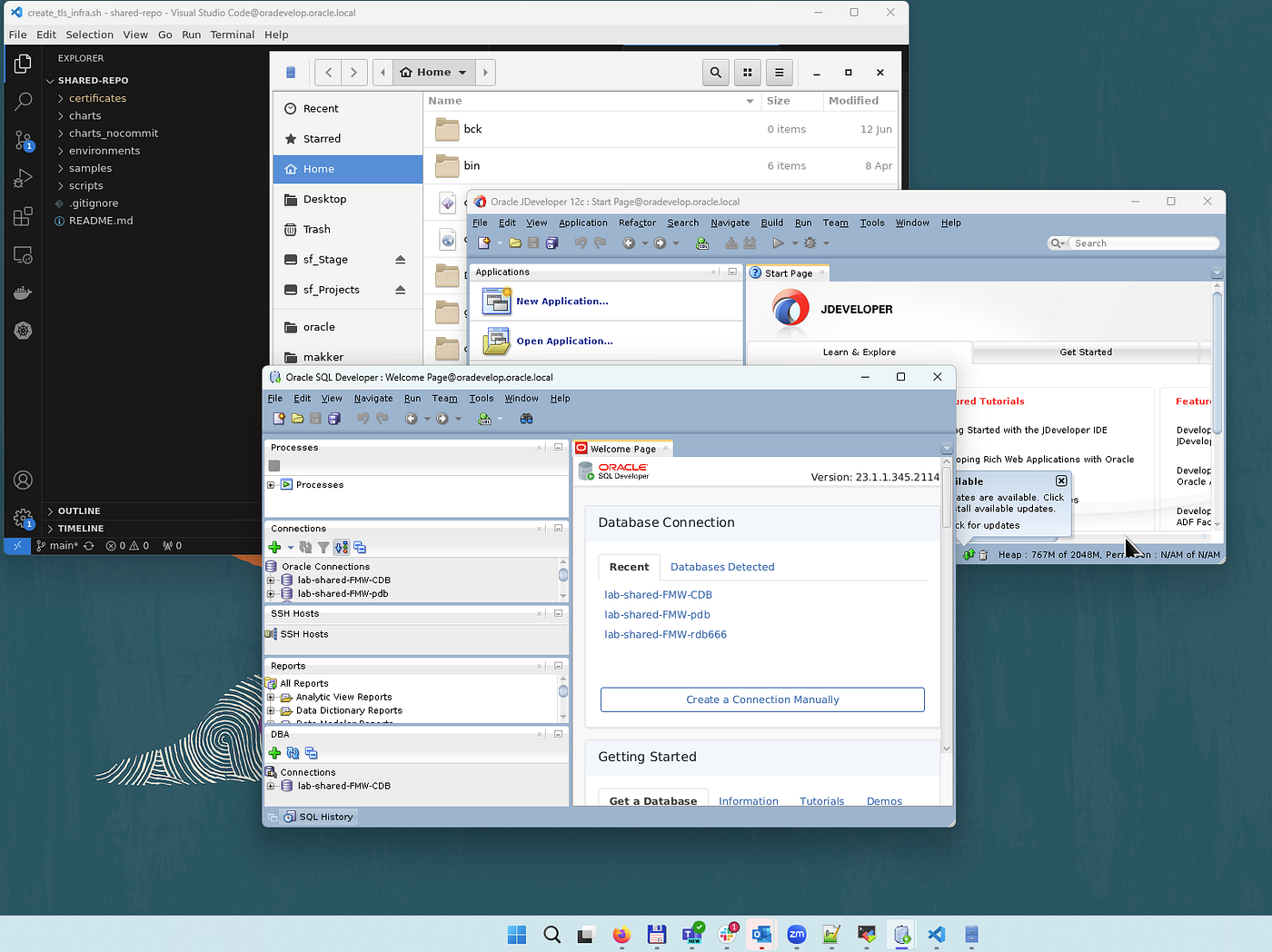The width and height of the screenshot is (1272, 952).
Task: Click the file manager search icon
Action: (x=716, y=73)
